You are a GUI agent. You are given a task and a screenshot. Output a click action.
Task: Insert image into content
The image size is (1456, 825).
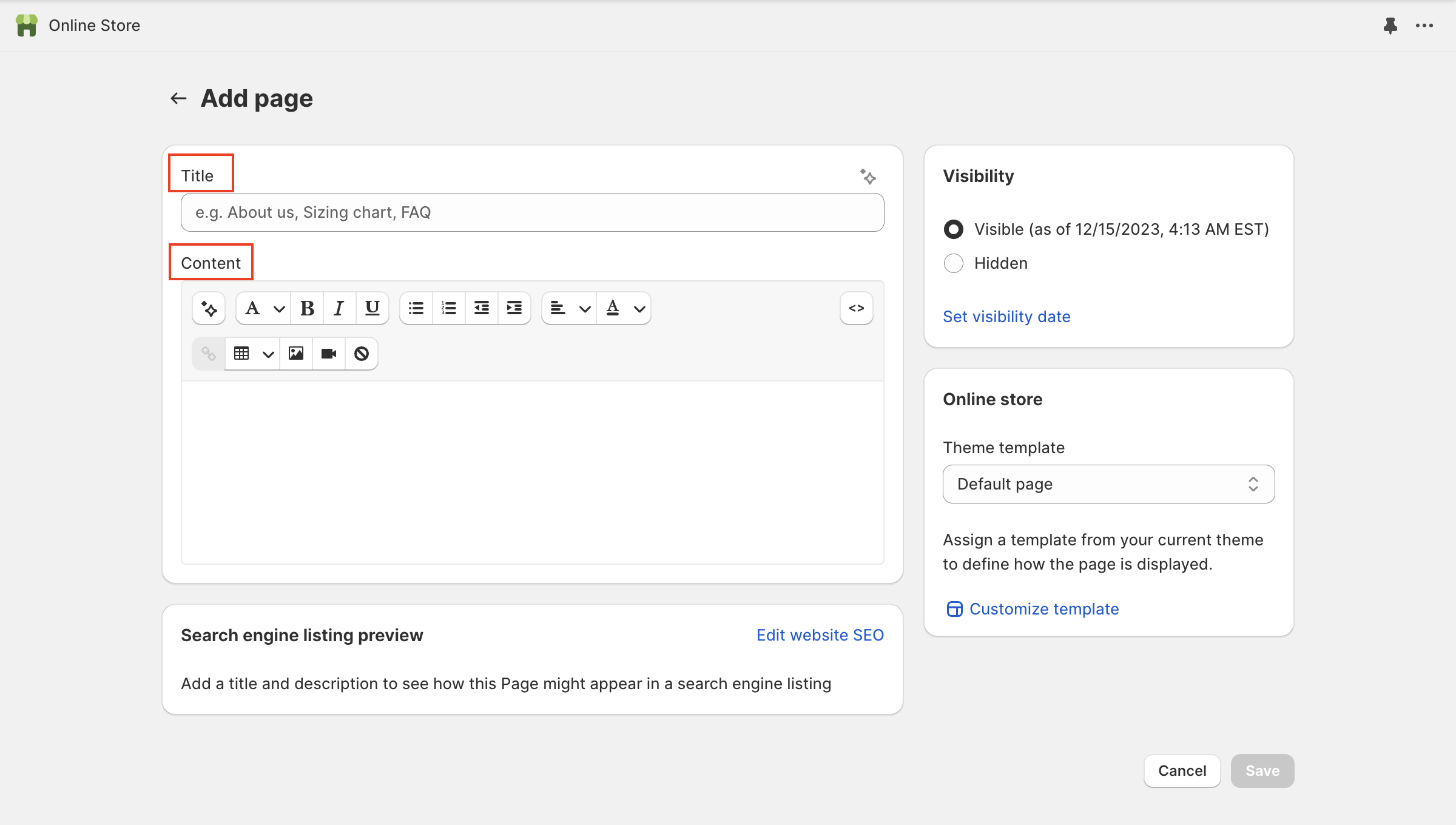pyautogui.click(x=296, y=354)
